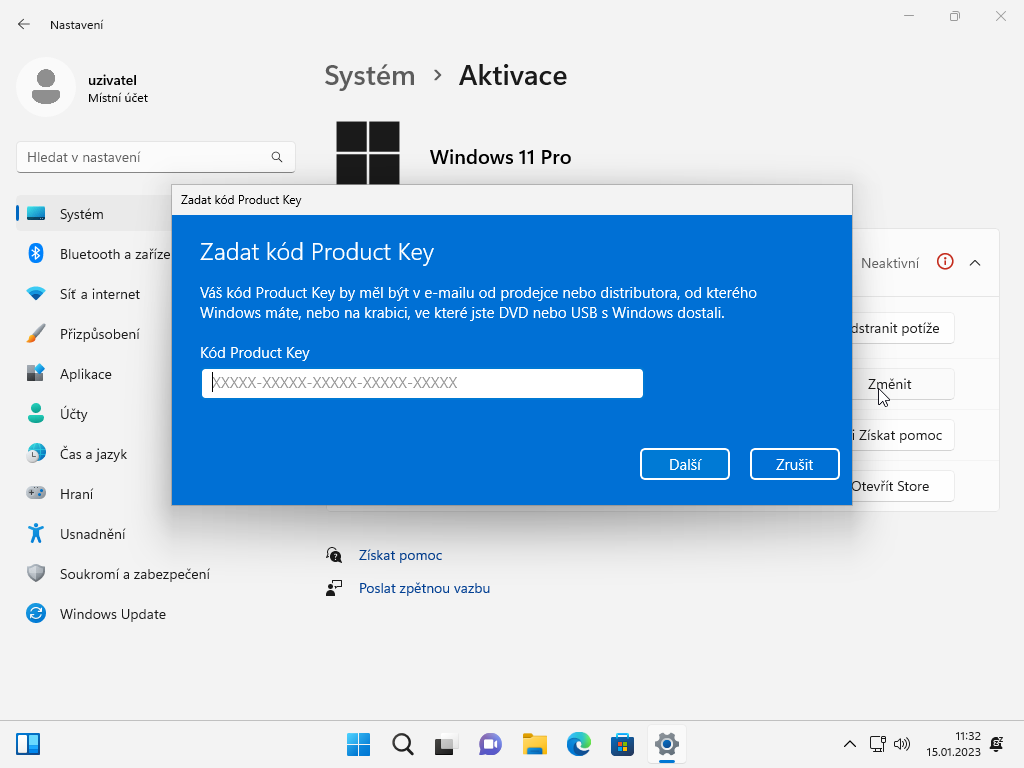Open the Hraní gaming controller icon
Viewport: 1024px width, 768px height.
(x=36, y=494)
